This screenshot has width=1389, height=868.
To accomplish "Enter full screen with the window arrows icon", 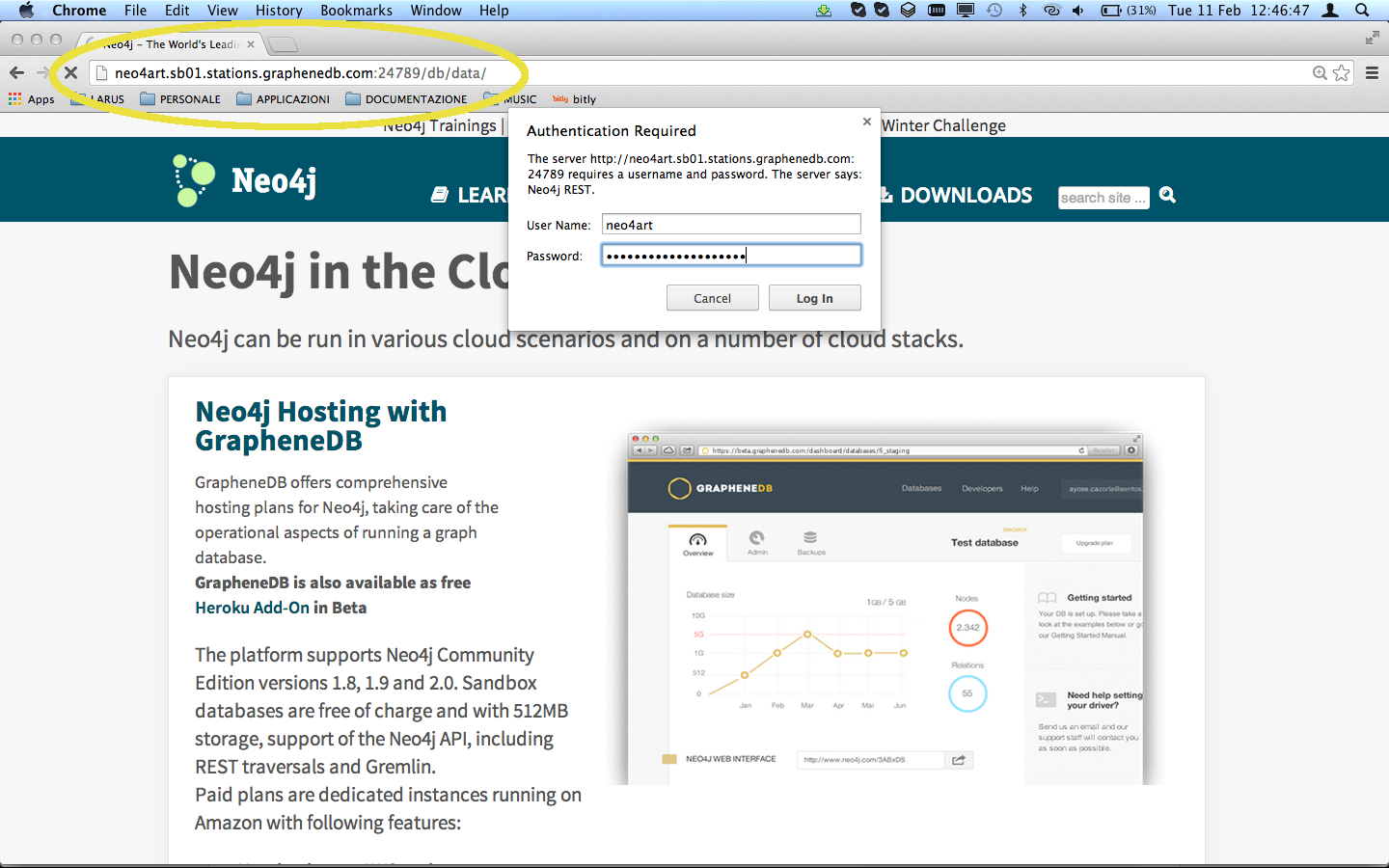I will click(x=1373, y=38).
